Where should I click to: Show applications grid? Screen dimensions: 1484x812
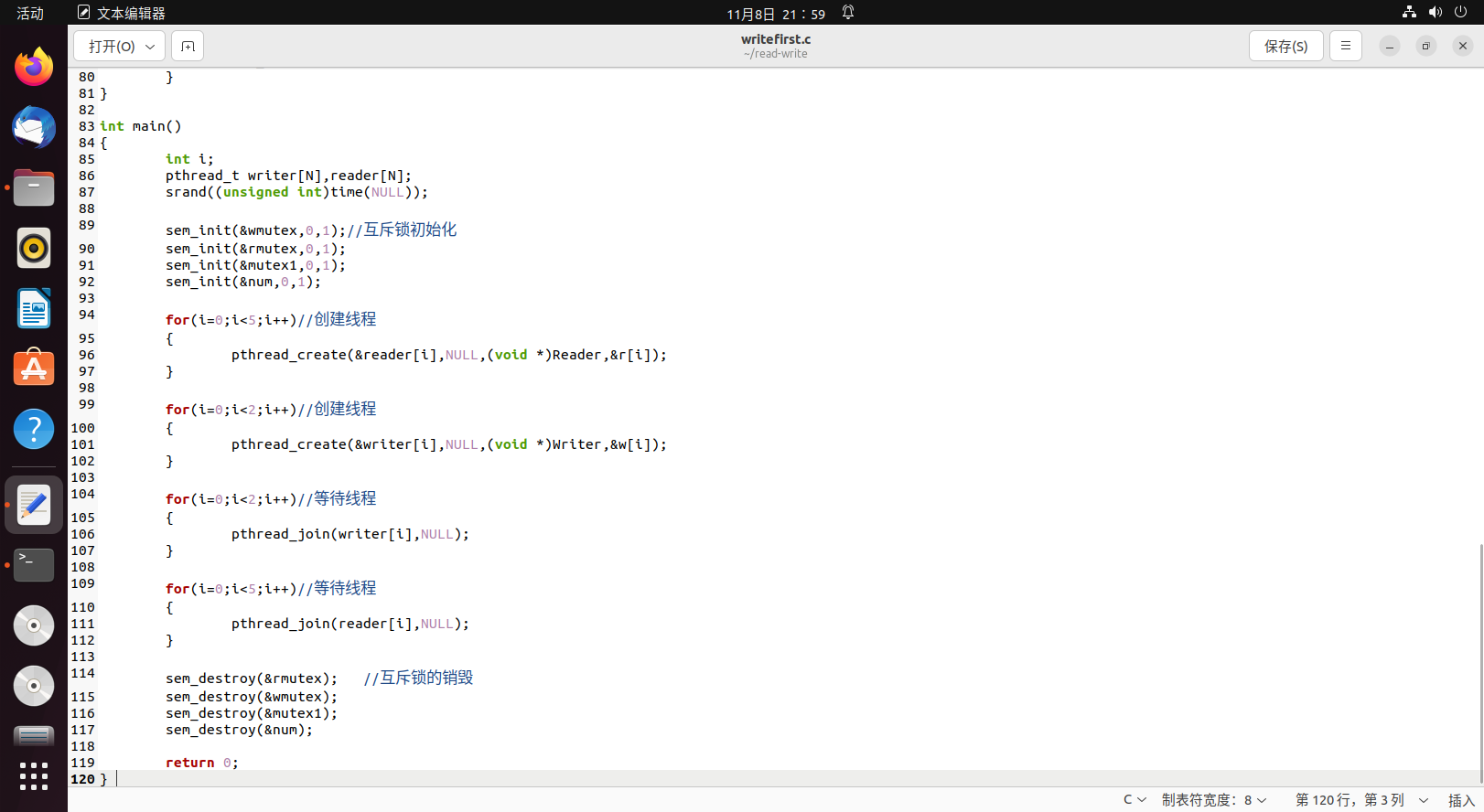point(34,776)
